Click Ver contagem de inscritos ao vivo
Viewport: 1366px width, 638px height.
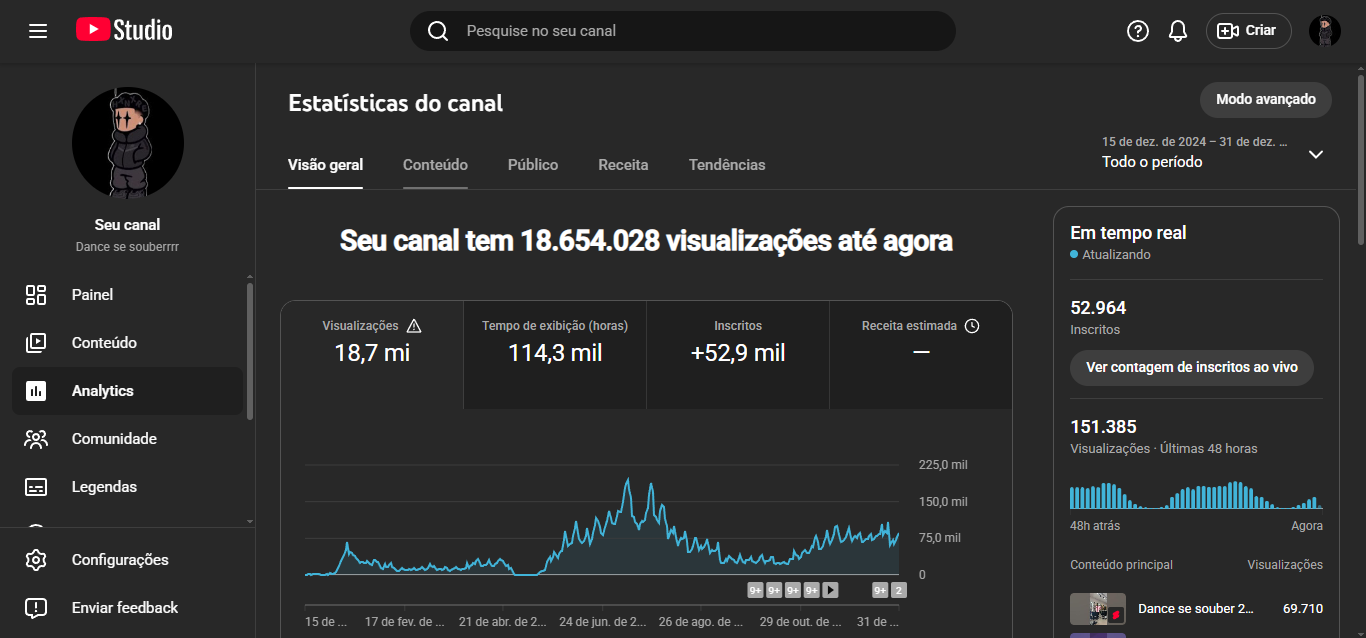(1192, 367)
